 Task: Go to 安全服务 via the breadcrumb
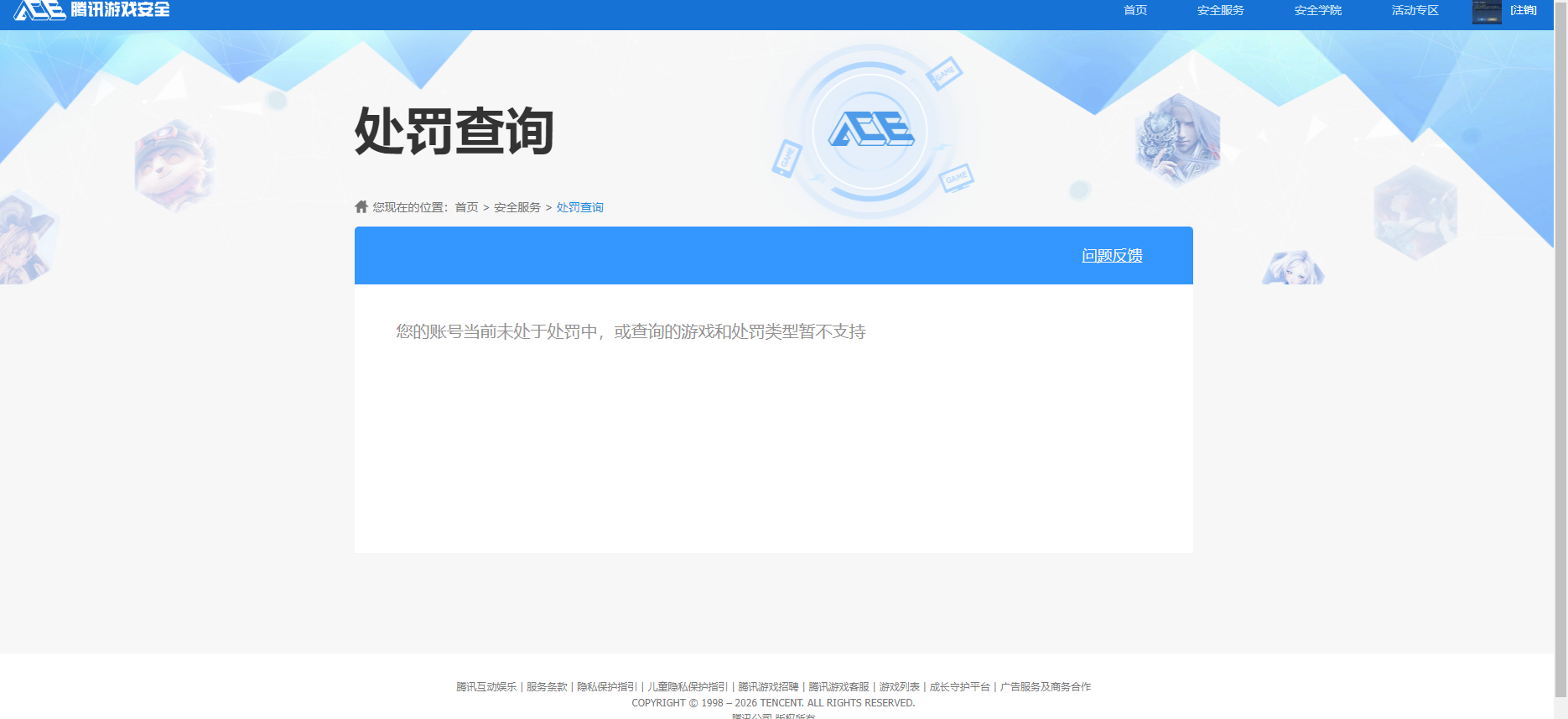coord(517,207)
